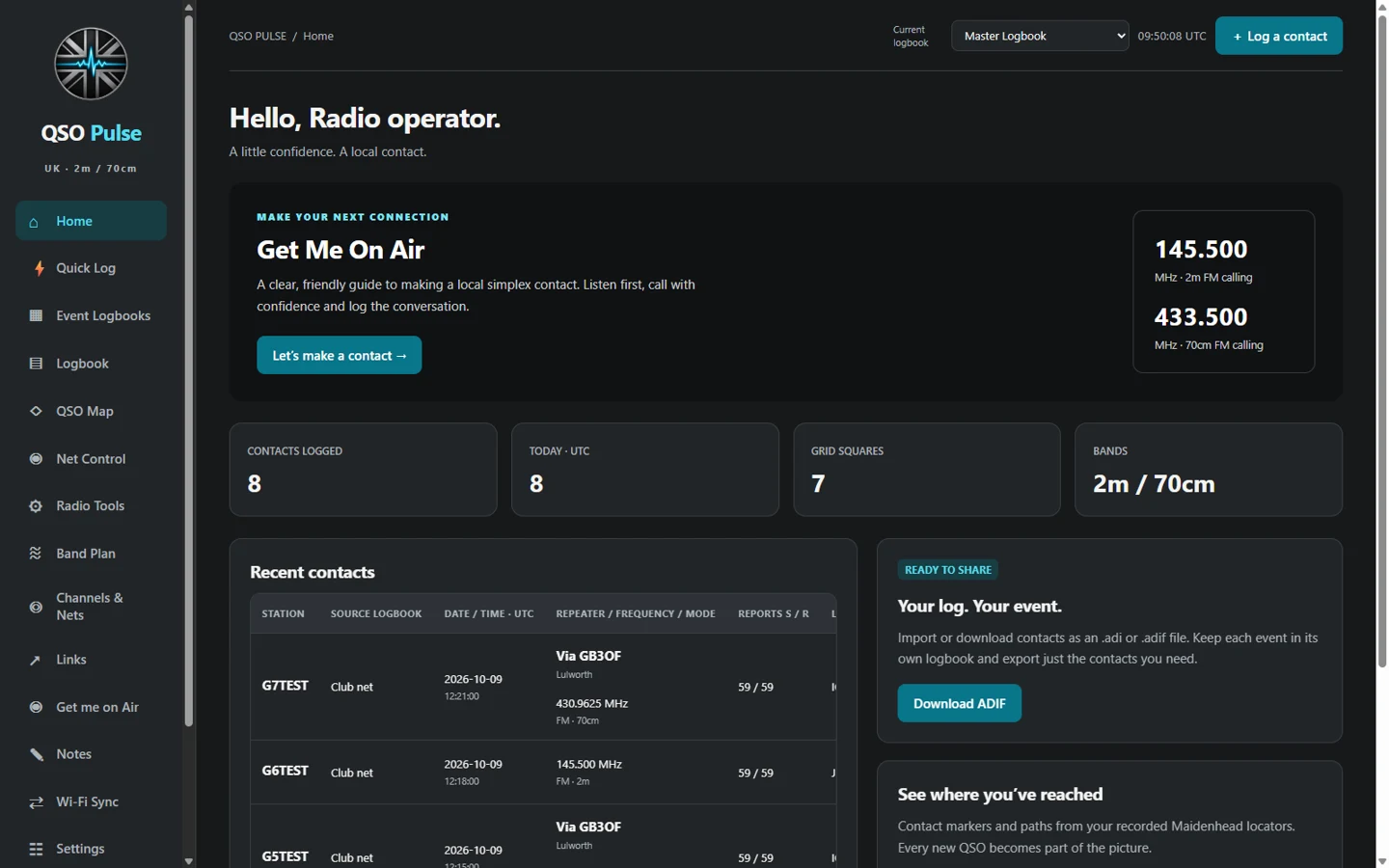Click the Source Logbook column header

(376, 613)
